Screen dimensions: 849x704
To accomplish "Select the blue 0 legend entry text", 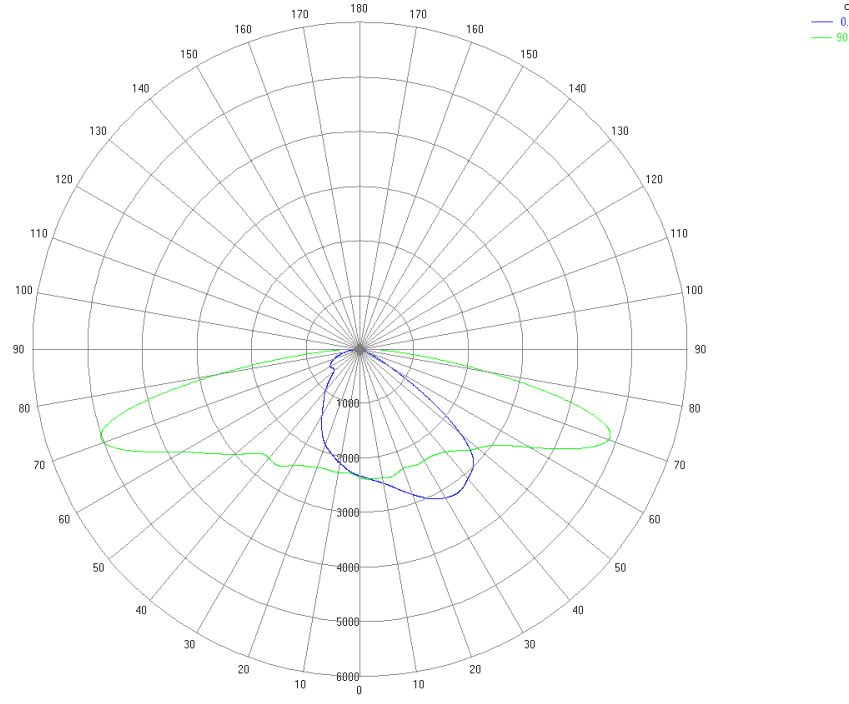I will click(843, 21).
